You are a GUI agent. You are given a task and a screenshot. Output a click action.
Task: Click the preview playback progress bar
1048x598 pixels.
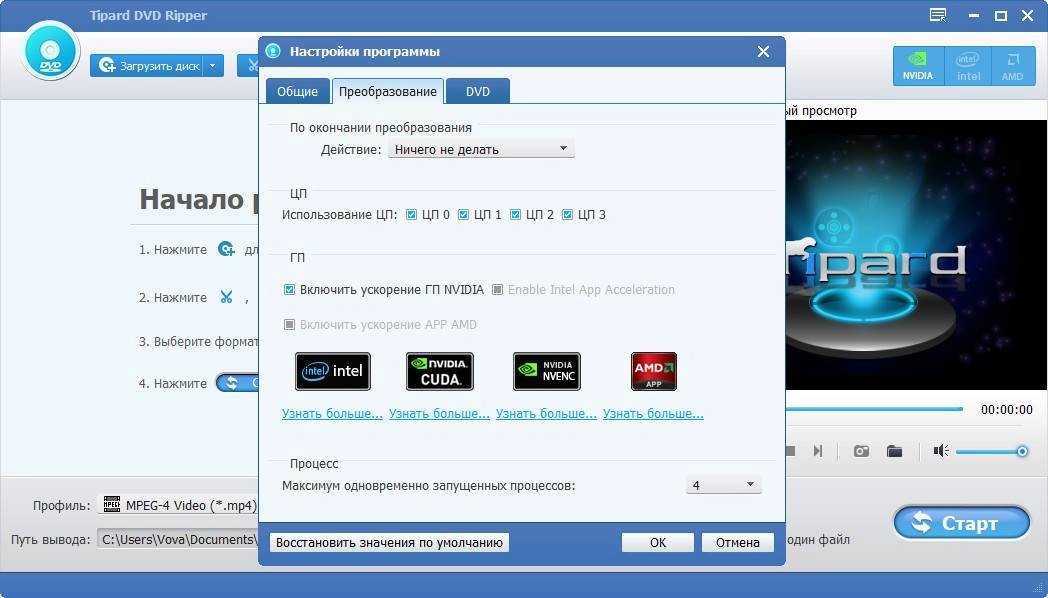(874, 409)
